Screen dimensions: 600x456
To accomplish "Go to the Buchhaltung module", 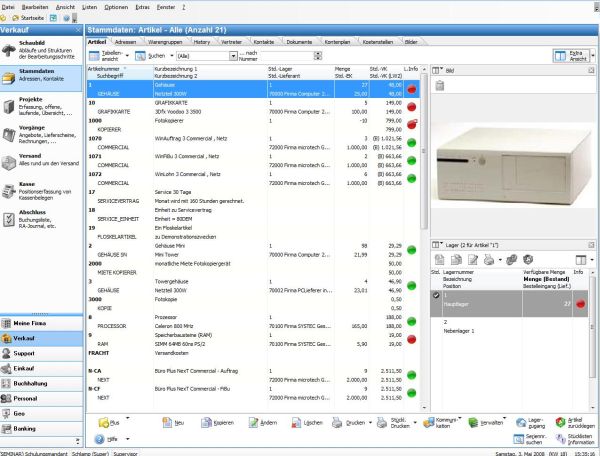I will pos(40,383).
